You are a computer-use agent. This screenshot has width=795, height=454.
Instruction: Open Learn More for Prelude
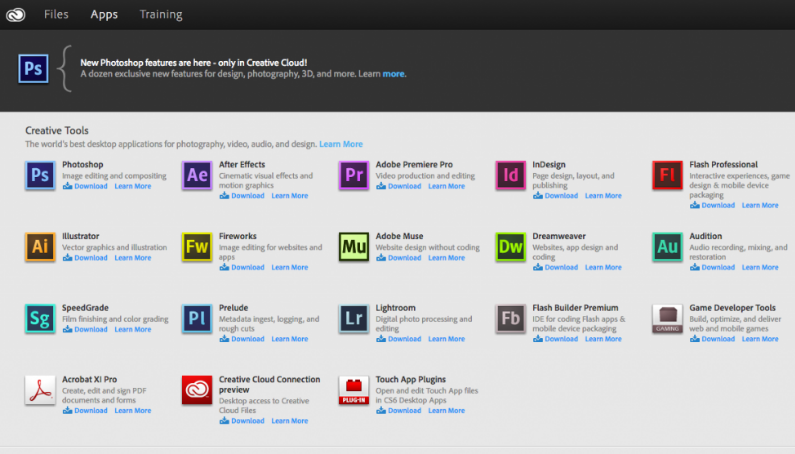tap(290, 339)
